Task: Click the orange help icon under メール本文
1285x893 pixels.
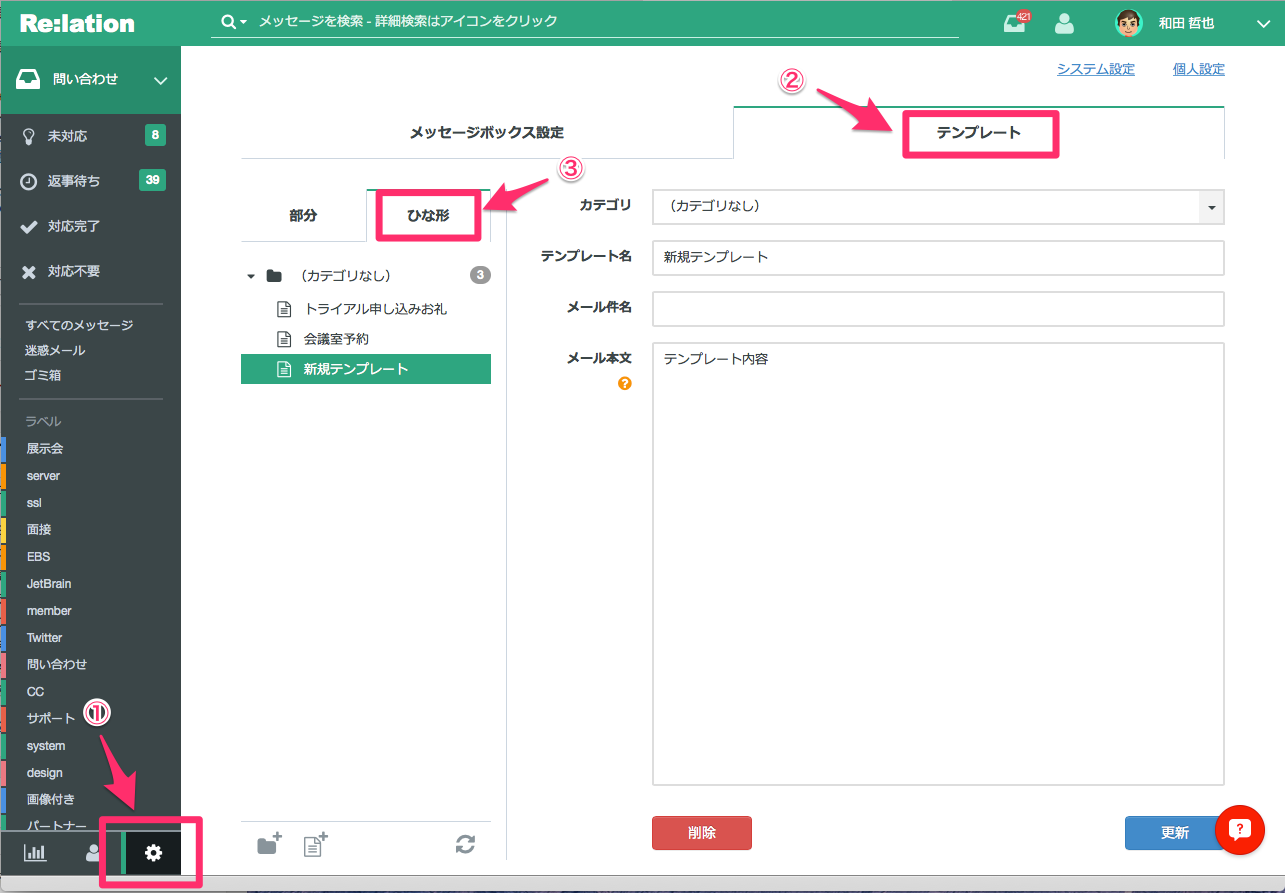Action: 625,383
